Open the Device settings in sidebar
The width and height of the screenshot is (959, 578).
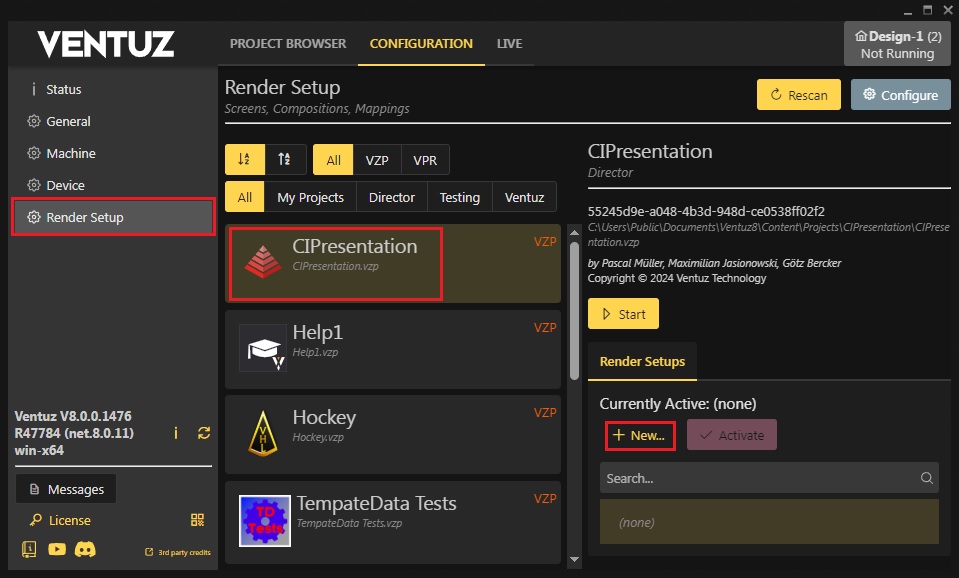pos(65,185)
